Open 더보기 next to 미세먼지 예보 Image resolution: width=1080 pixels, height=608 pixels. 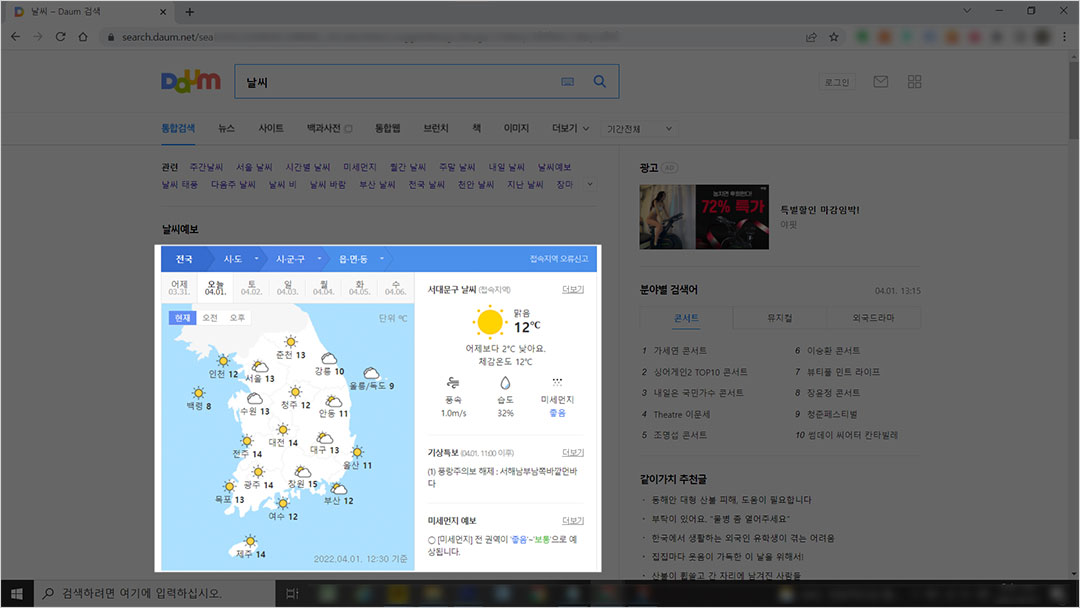[x=572, y=521]
